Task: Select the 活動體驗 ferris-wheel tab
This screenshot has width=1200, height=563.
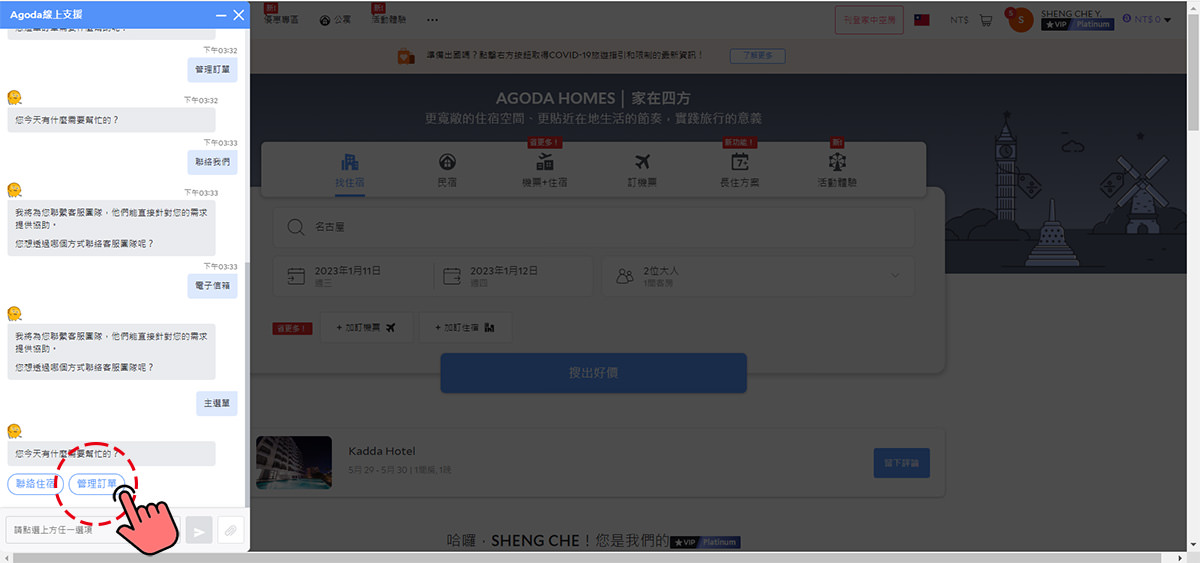Action: [837, 169]
